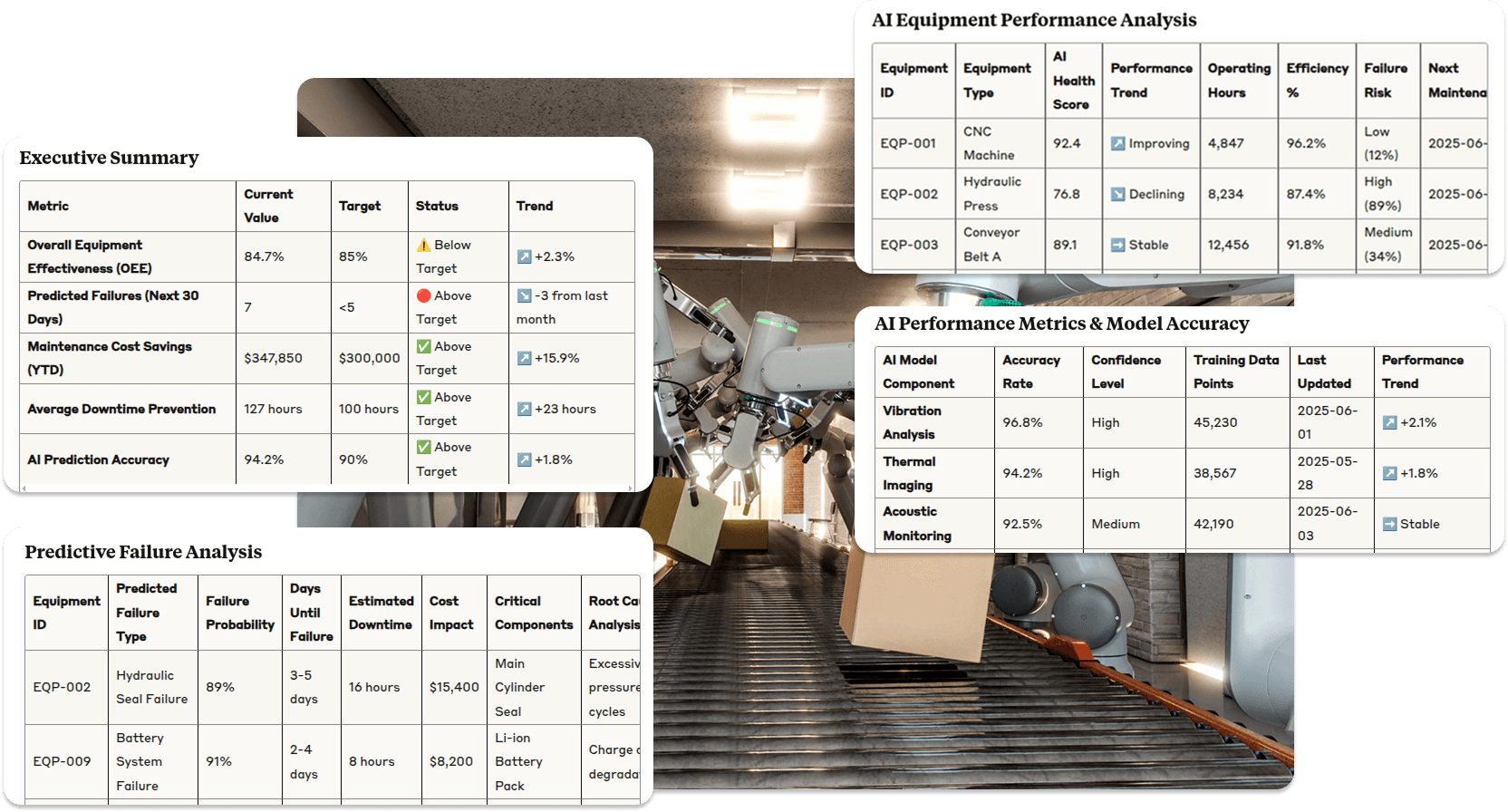Click the 96.8% accuracy rate cell

click(x=1022, y=422)
